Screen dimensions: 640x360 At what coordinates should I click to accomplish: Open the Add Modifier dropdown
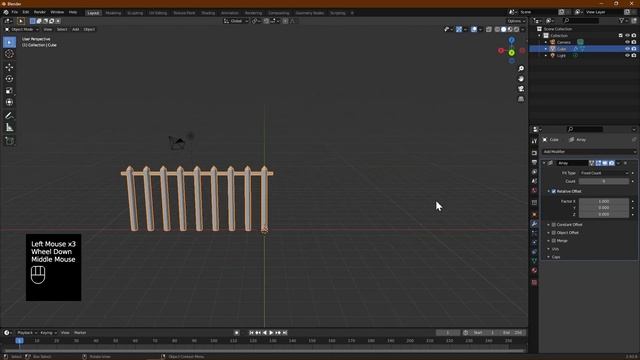click(589, 151)
